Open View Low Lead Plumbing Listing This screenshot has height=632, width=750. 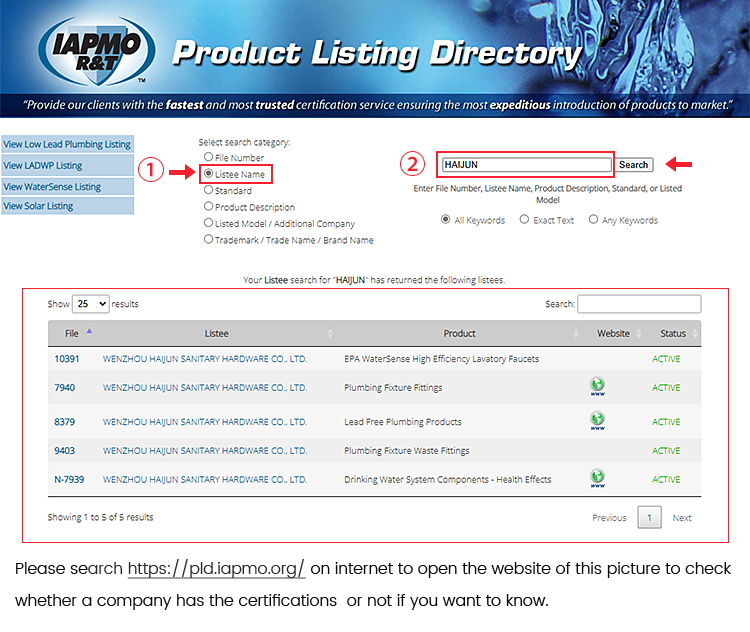[67, 145]
